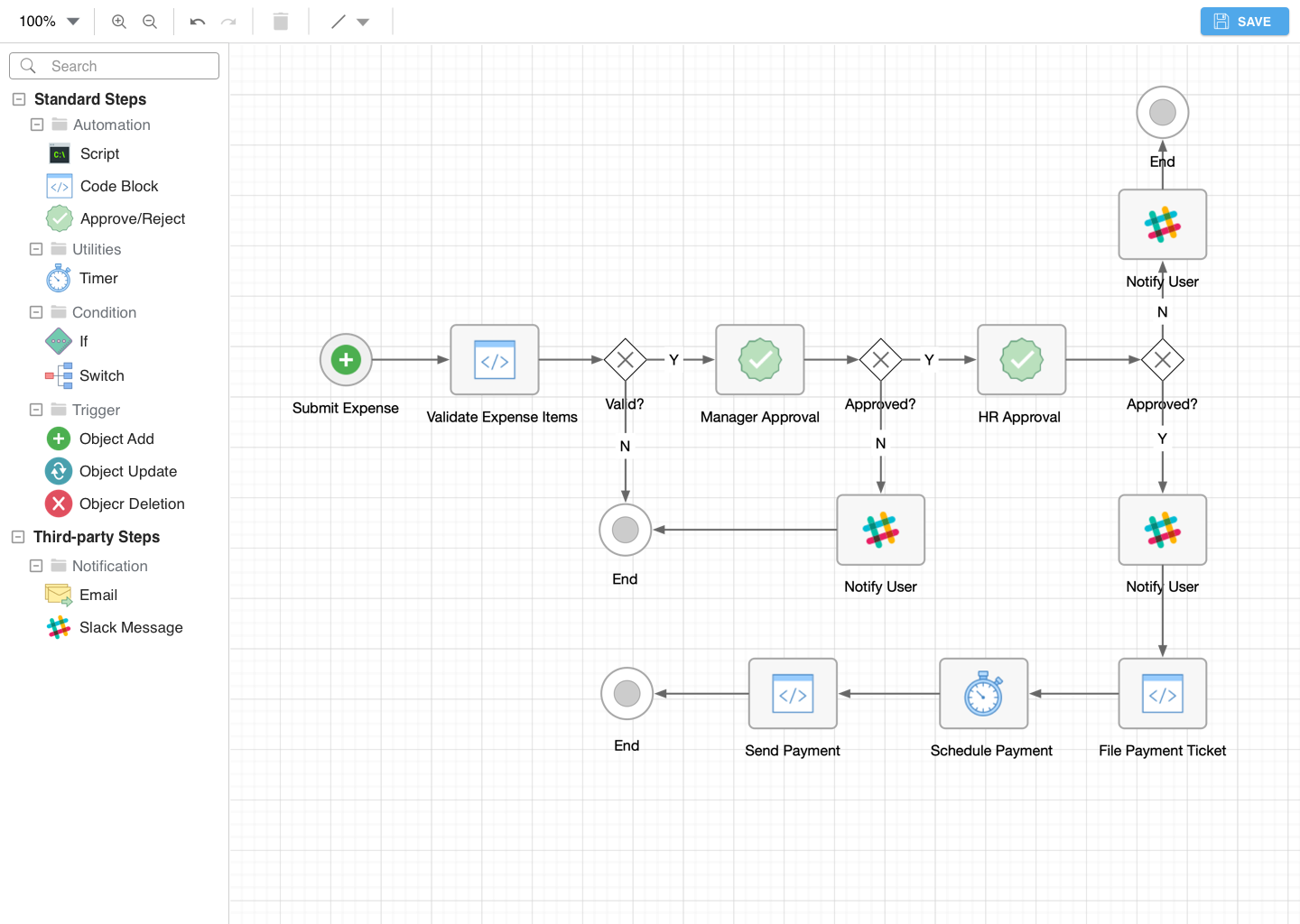The height and width of the screenshot is (924, 1300).
Task: Choose the Timer utility step
Action: [x=97, y=278]
